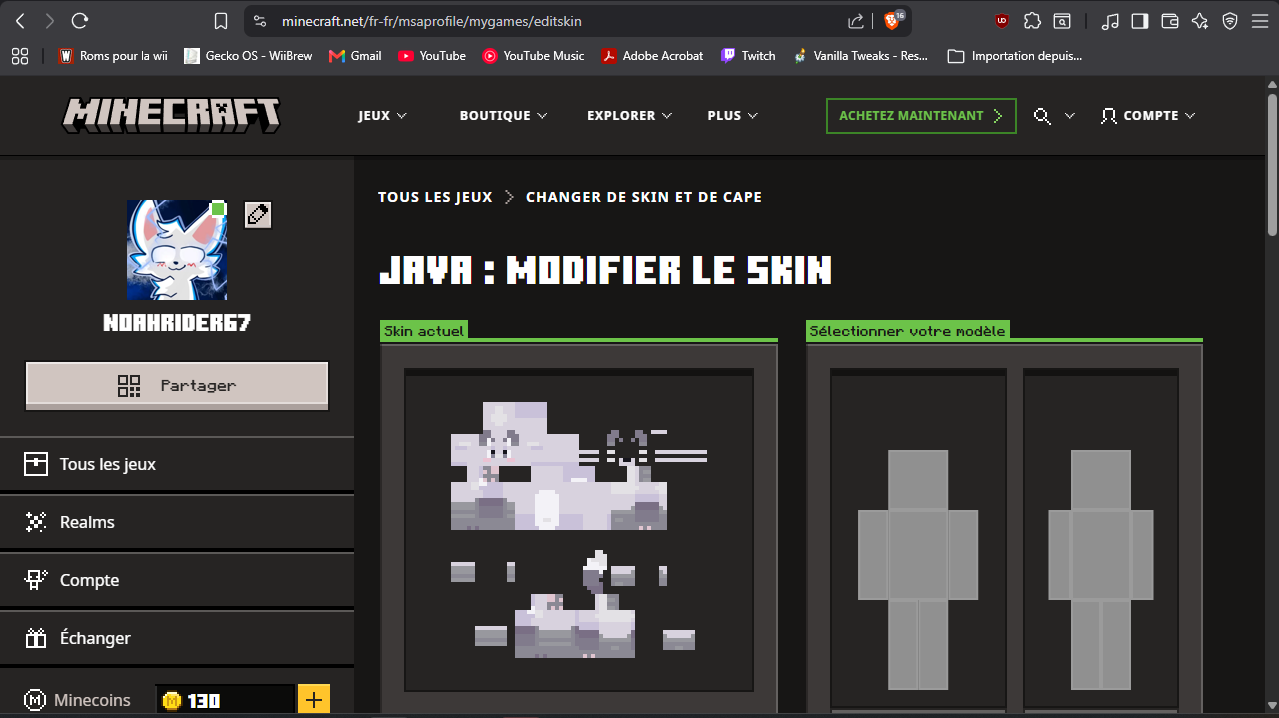Click ACHETEZ MAINTENANT button
This screenshot has height=718, width=1279.
pyautogui.click(x=921, y=116)
